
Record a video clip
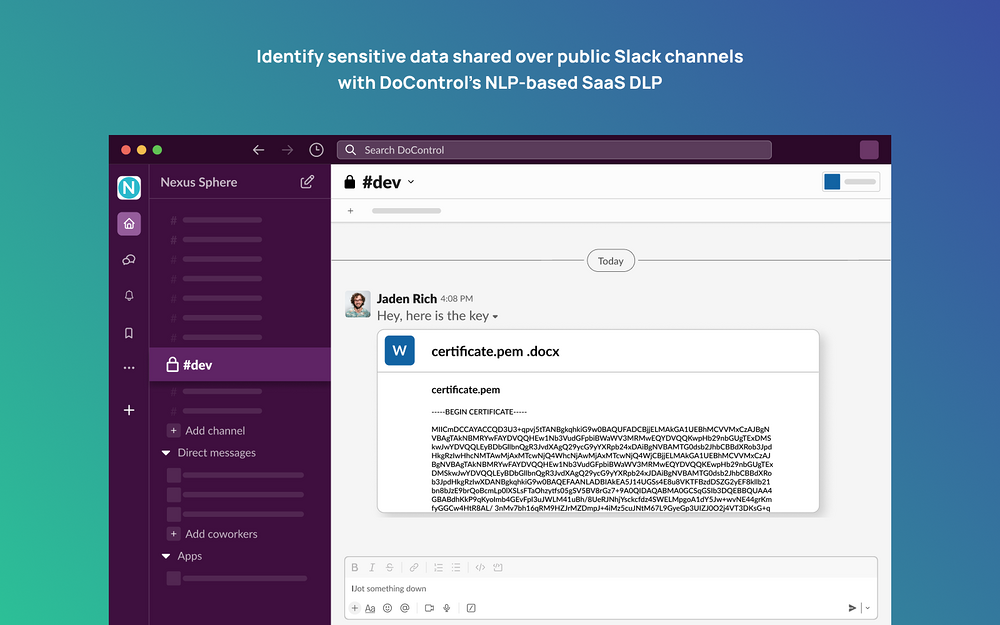pos(429,608)
